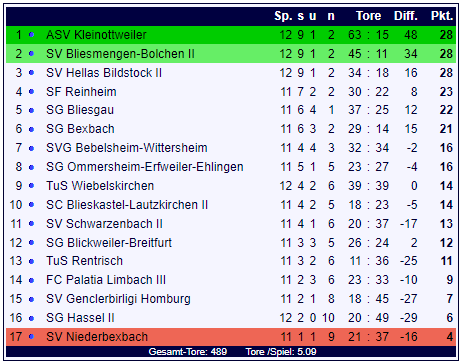463x363 pixels.
Task: Click the blue dot next to TuS Rentrisch
Action: coord(31,261)
